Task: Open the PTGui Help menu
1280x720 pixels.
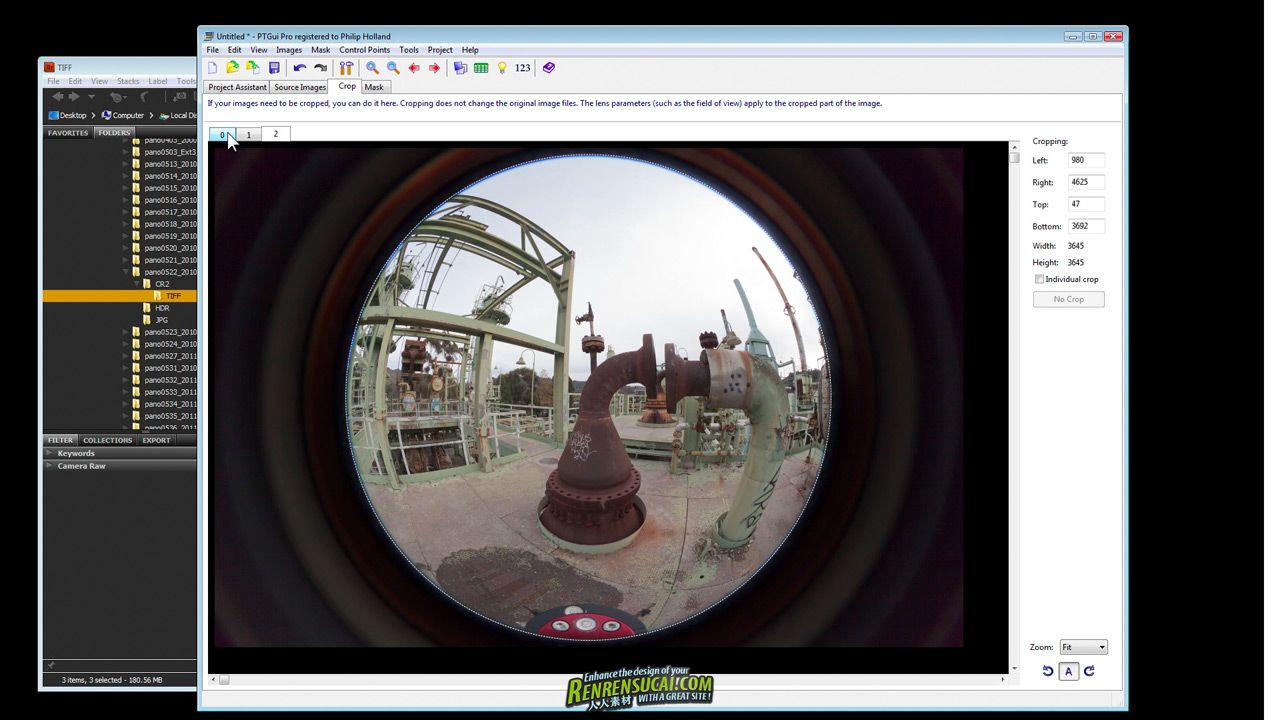Action: pos(470,50)
